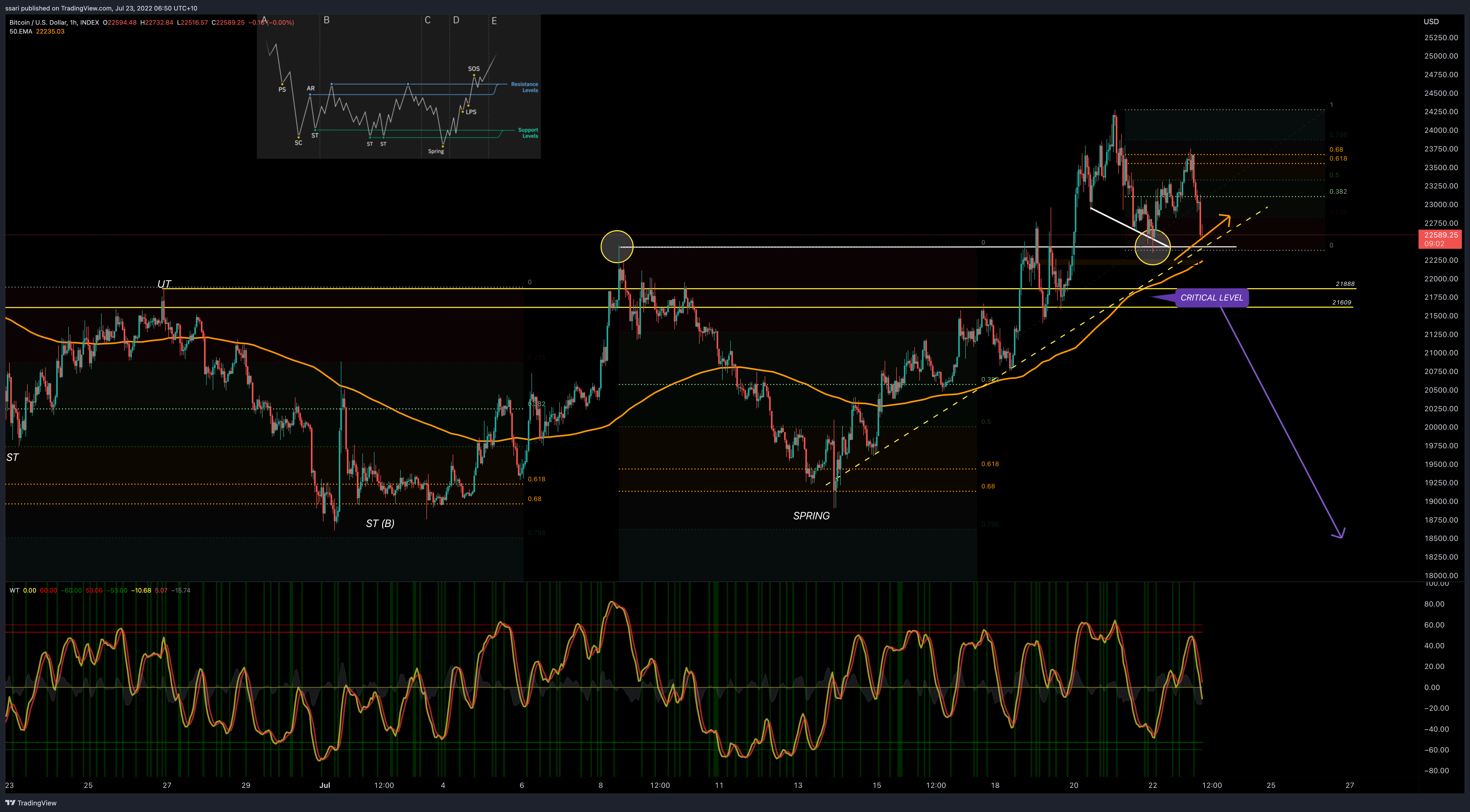Click the 20000.00 price axis label
Image resolution: width=1470 pixels, height=812 pixels.
[1441, 427]
